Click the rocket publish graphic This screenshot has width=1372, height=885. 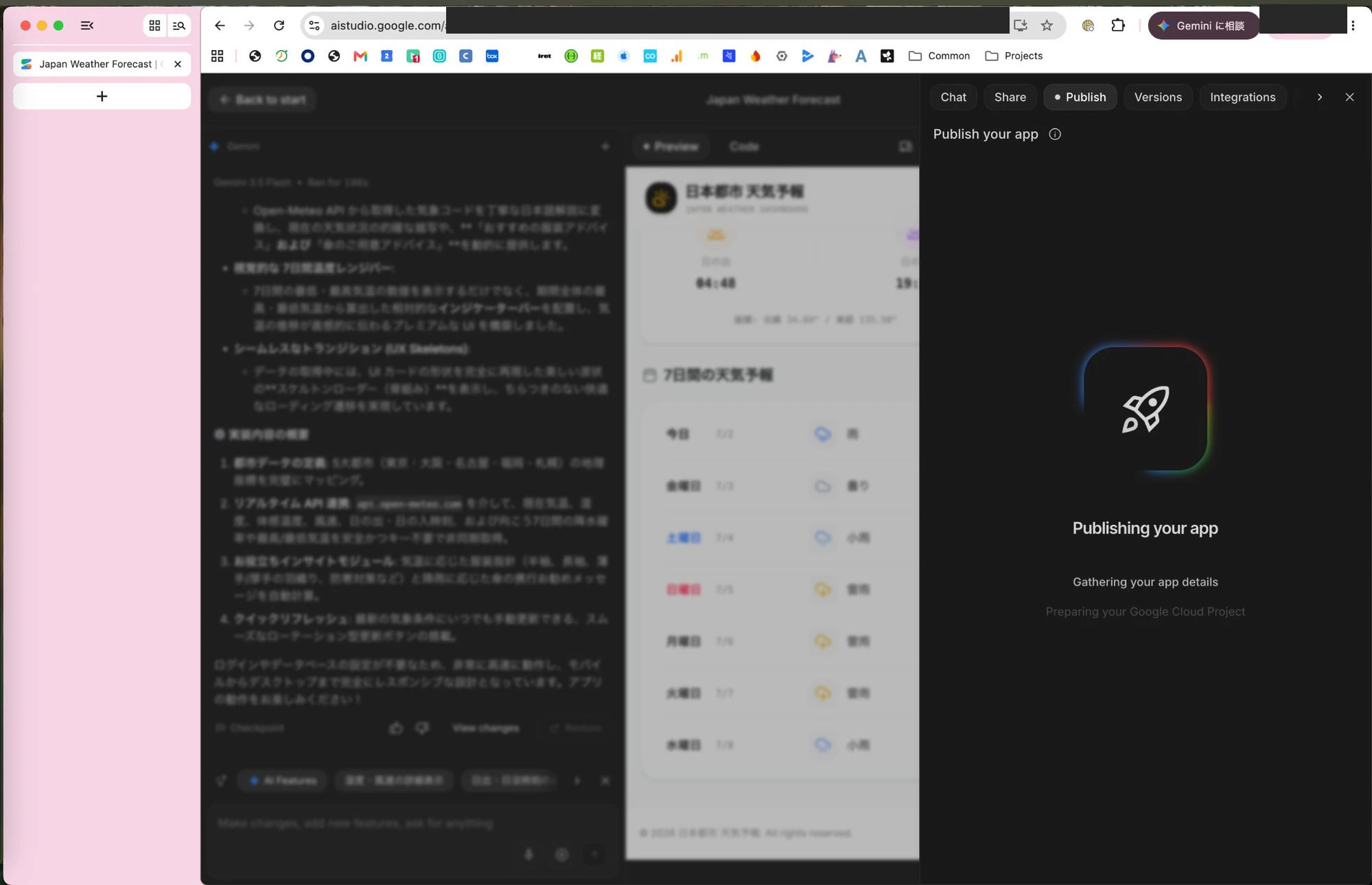(1145, 409)
